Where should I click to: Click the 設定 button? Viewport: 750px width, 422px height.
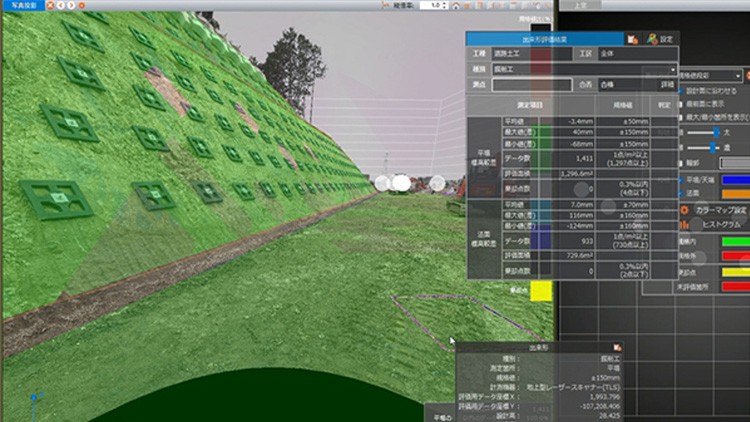pyautogui.click(x=661, y=39)
